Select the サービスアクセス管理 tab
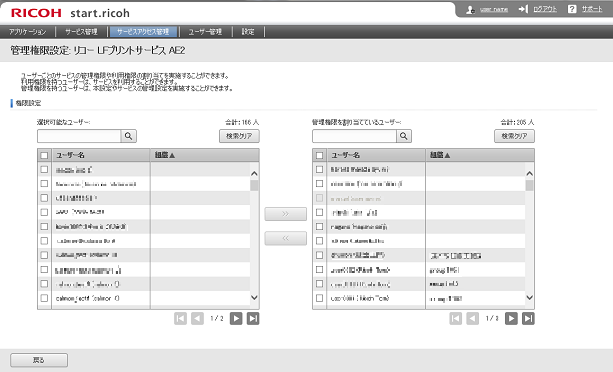The width and height of the screenshot is (613, 372). click(x=143, y=32)
